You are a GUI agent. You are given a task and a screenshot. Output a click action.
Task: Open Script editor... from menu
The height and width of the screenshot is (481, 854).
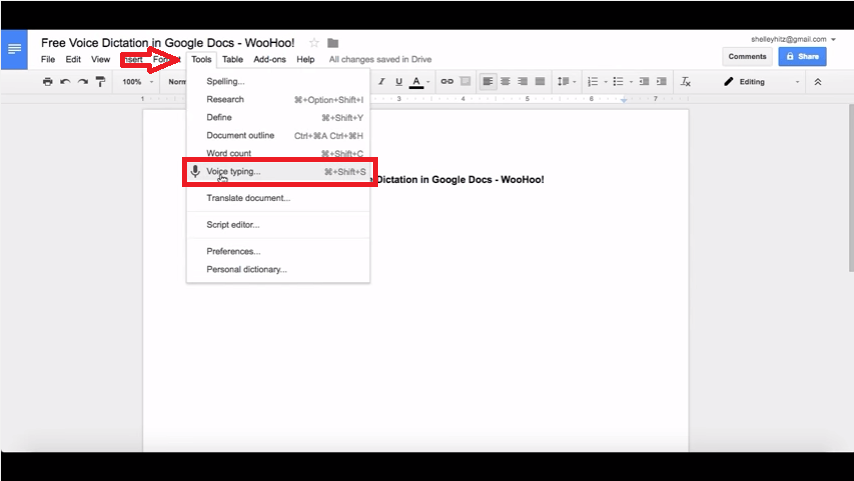(x=278, y=225)
